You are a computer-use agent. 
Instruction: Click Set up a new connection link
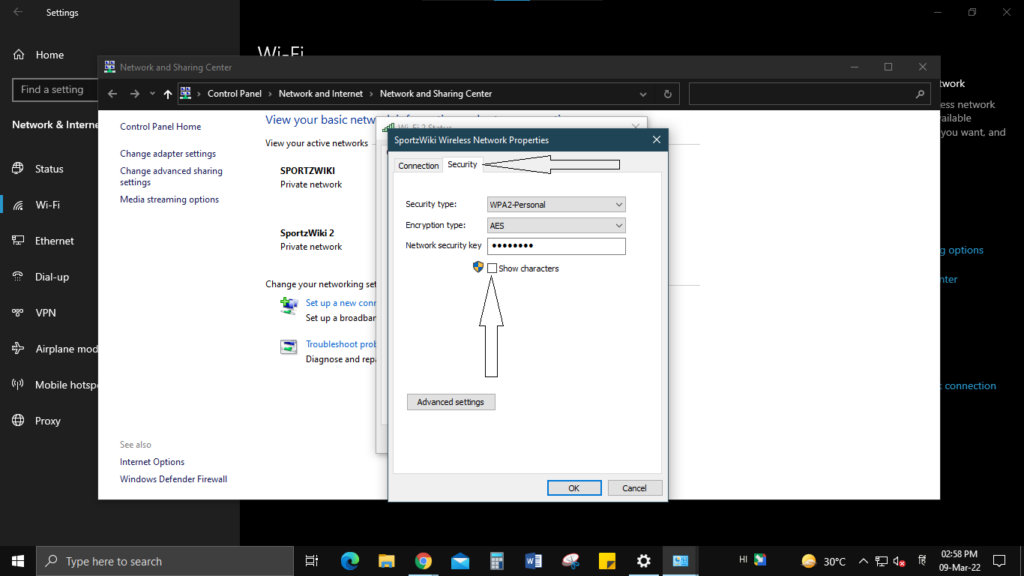(x=340, y=303)
